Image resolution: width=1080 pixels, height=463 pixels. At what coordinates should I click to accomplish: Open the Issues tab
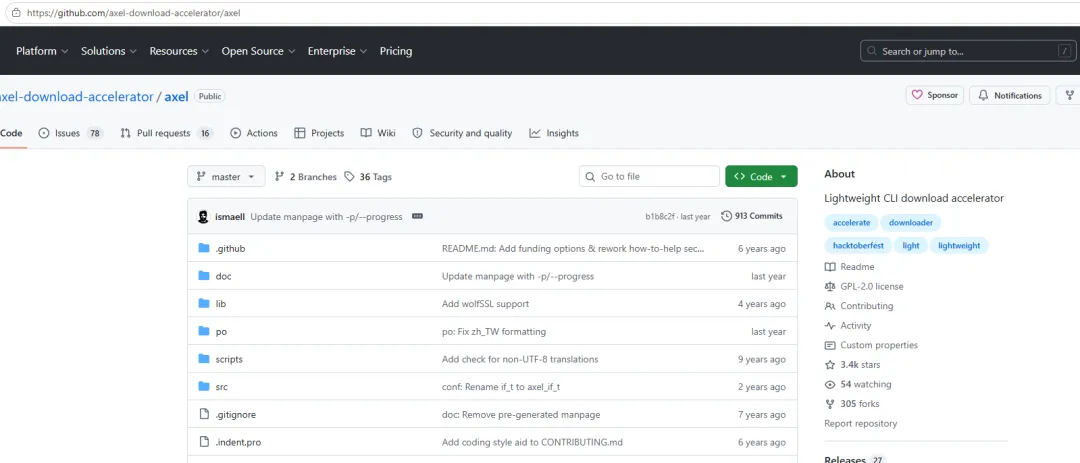(x=70, y=133)
